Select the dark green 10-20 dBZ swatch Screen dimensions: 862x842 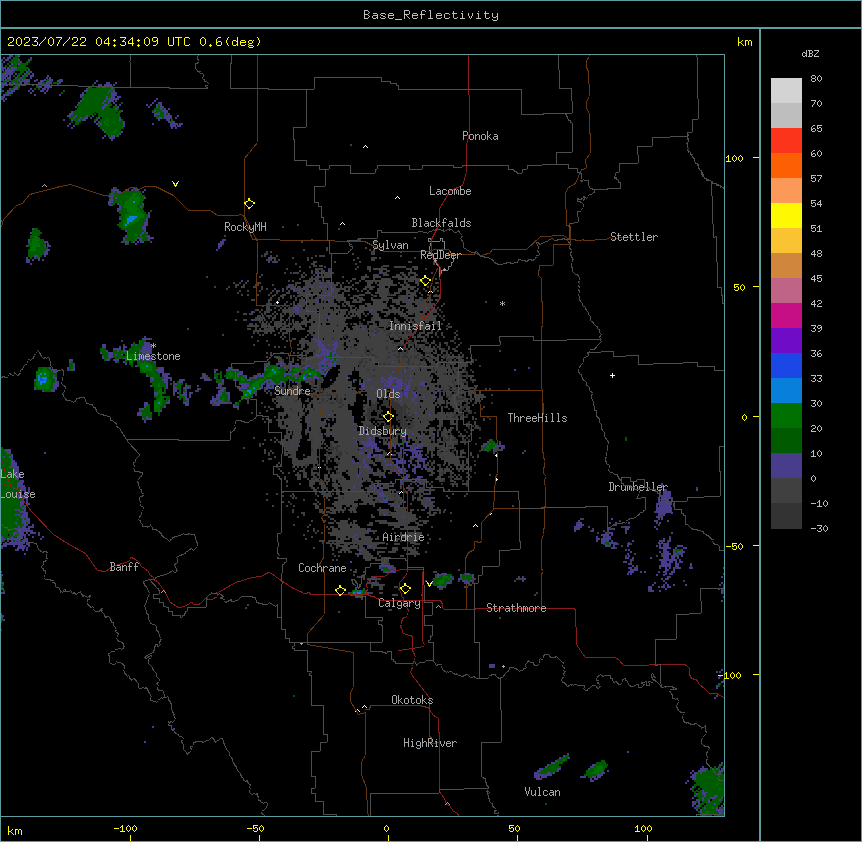786,440
